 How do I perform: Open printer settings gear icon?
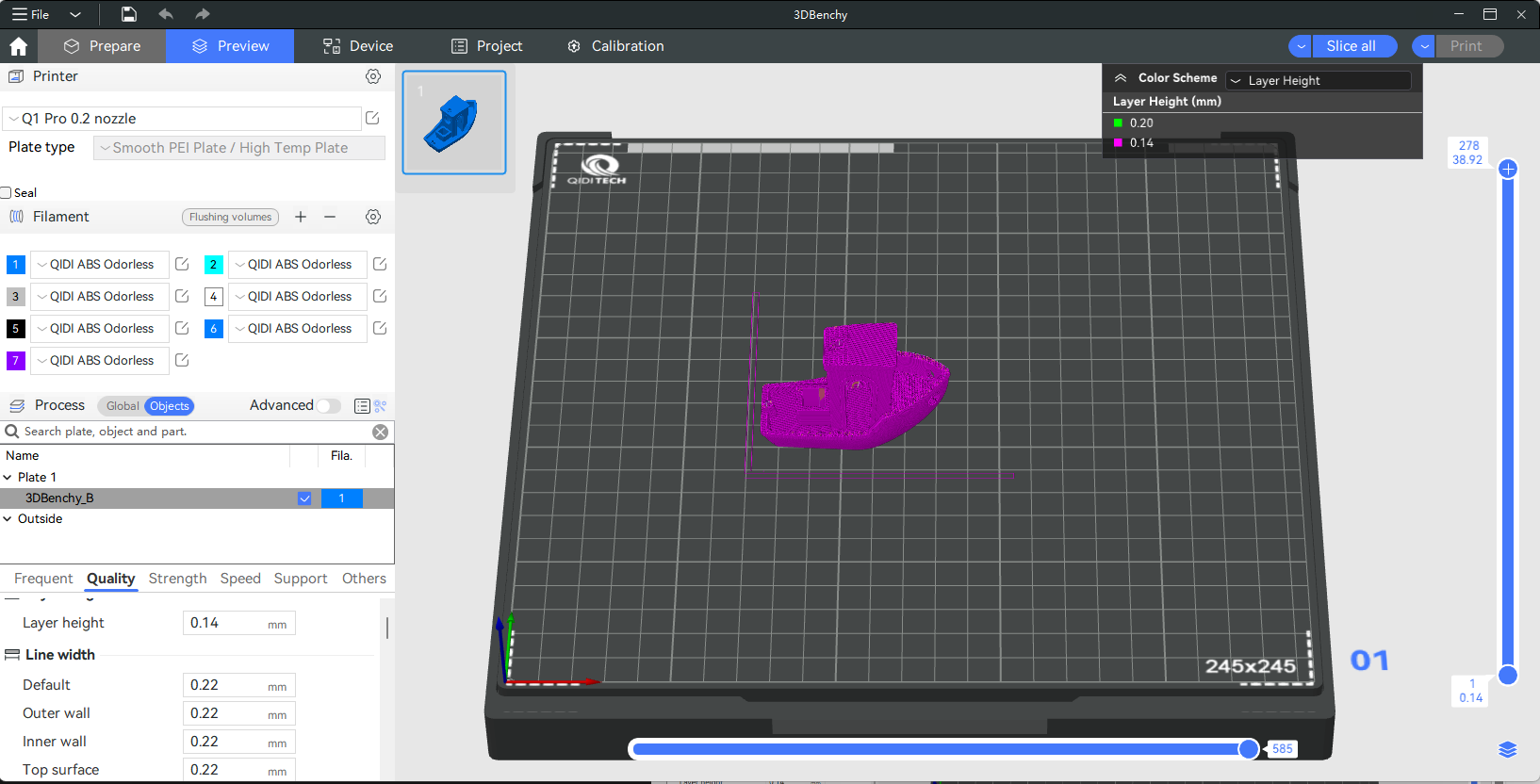[373, 76]
